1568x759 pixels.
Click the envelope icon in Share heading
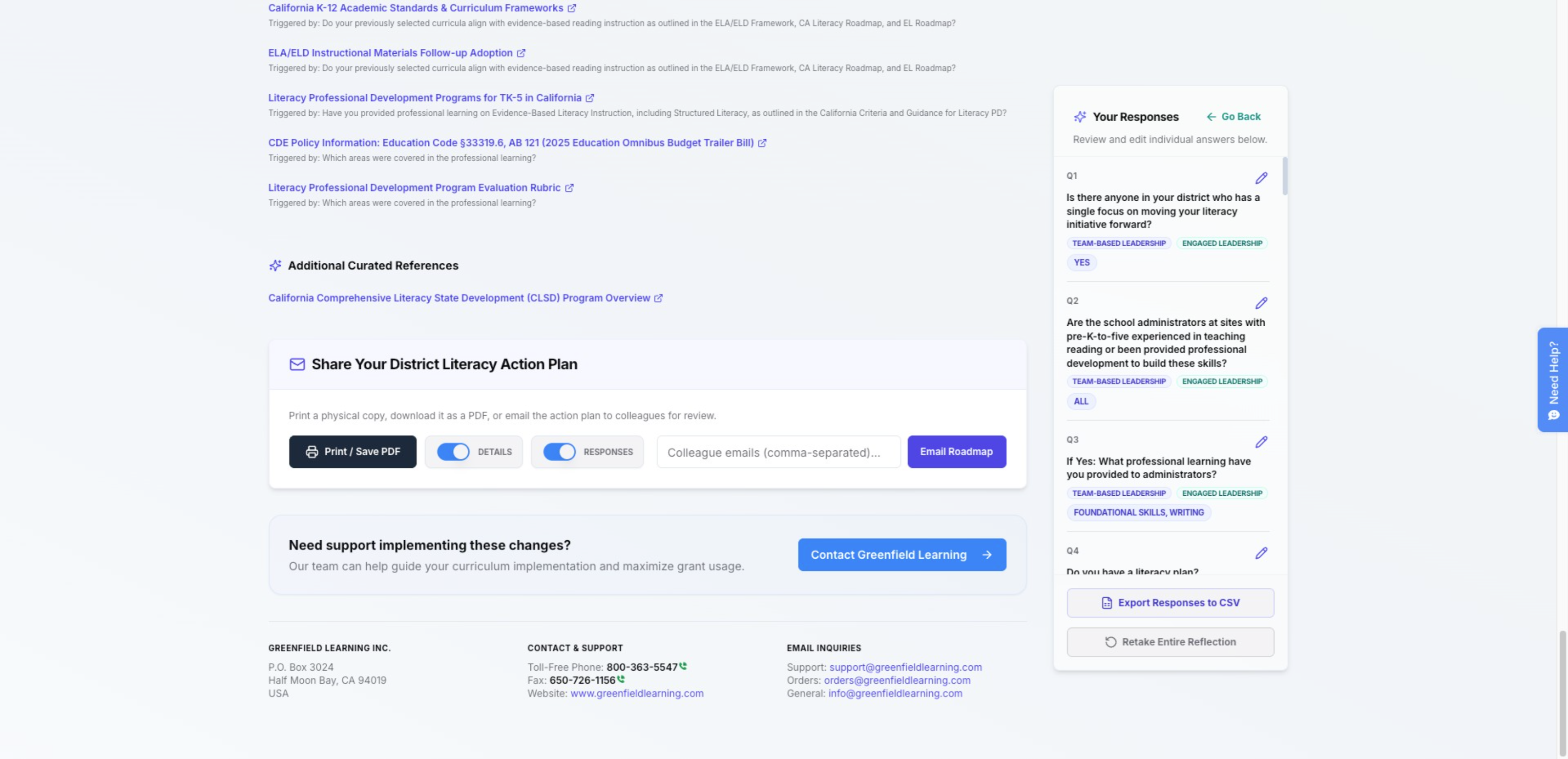pyautogui.click(x=297, y=364)
